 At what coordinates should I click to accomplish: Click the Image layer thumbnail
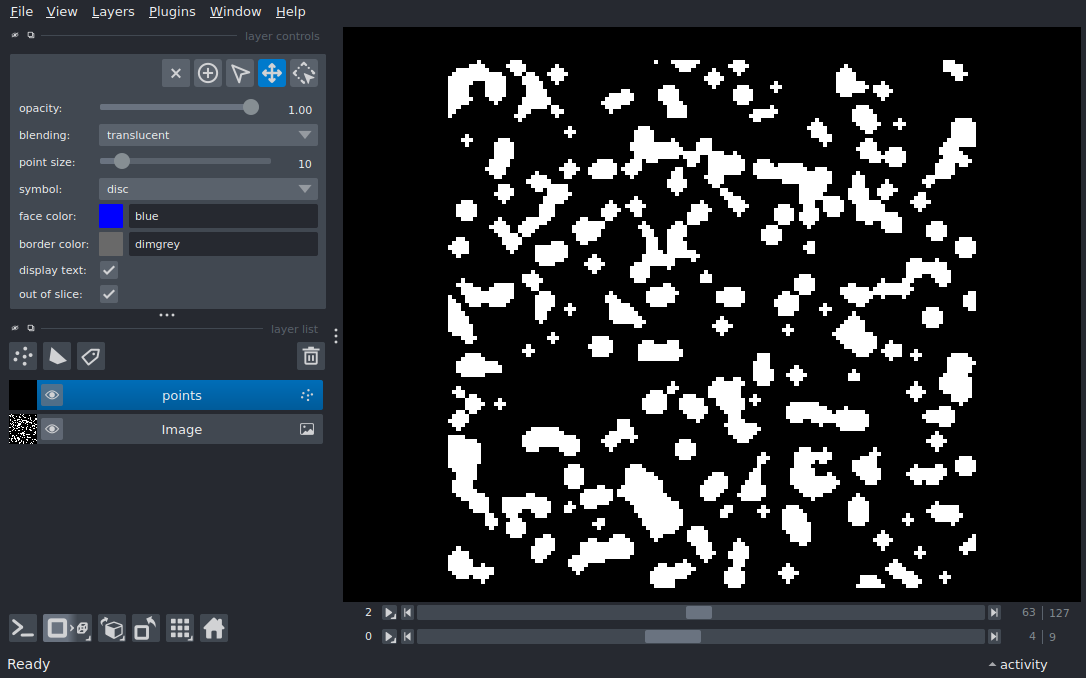point(23,429)
